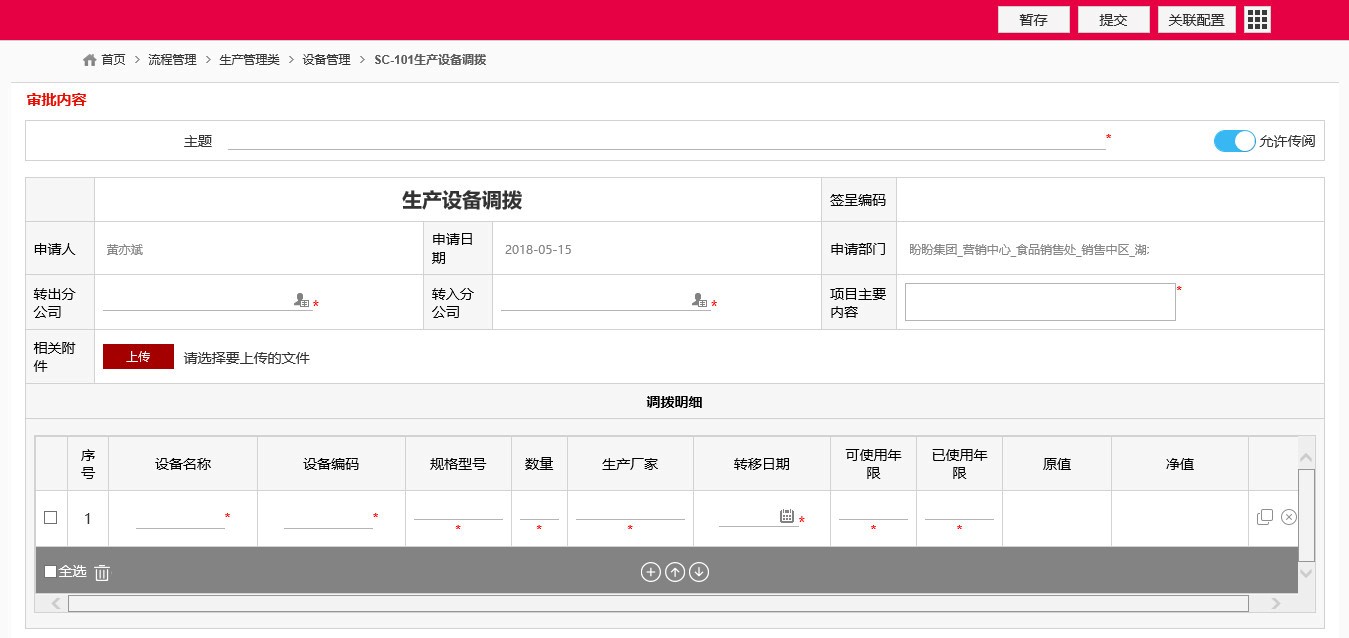Click the table's horizontal scroll right arrow
Viewport: 1349px width, 638px height.
1275,603
